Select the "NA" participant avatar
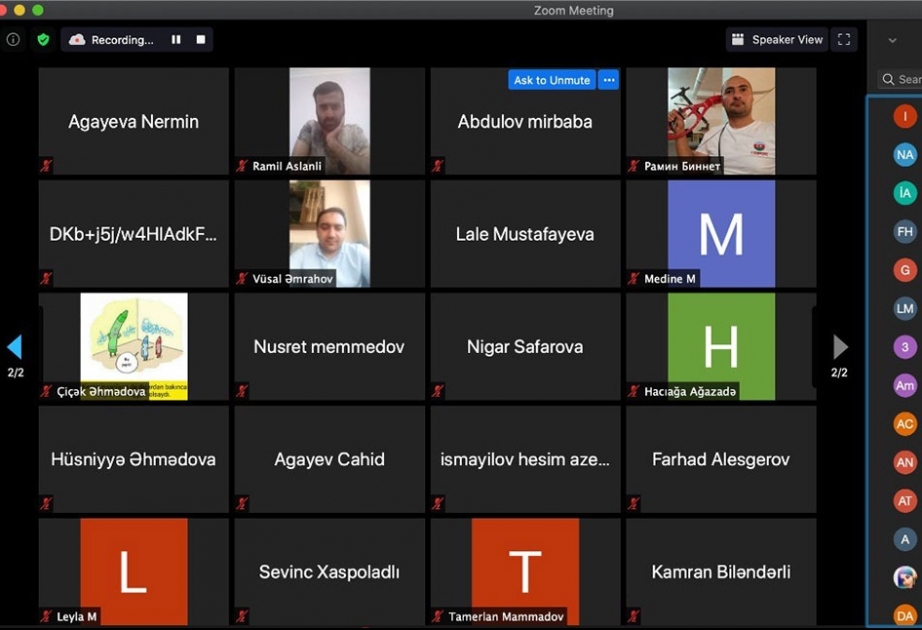922x630 pixels. point(905,155)
